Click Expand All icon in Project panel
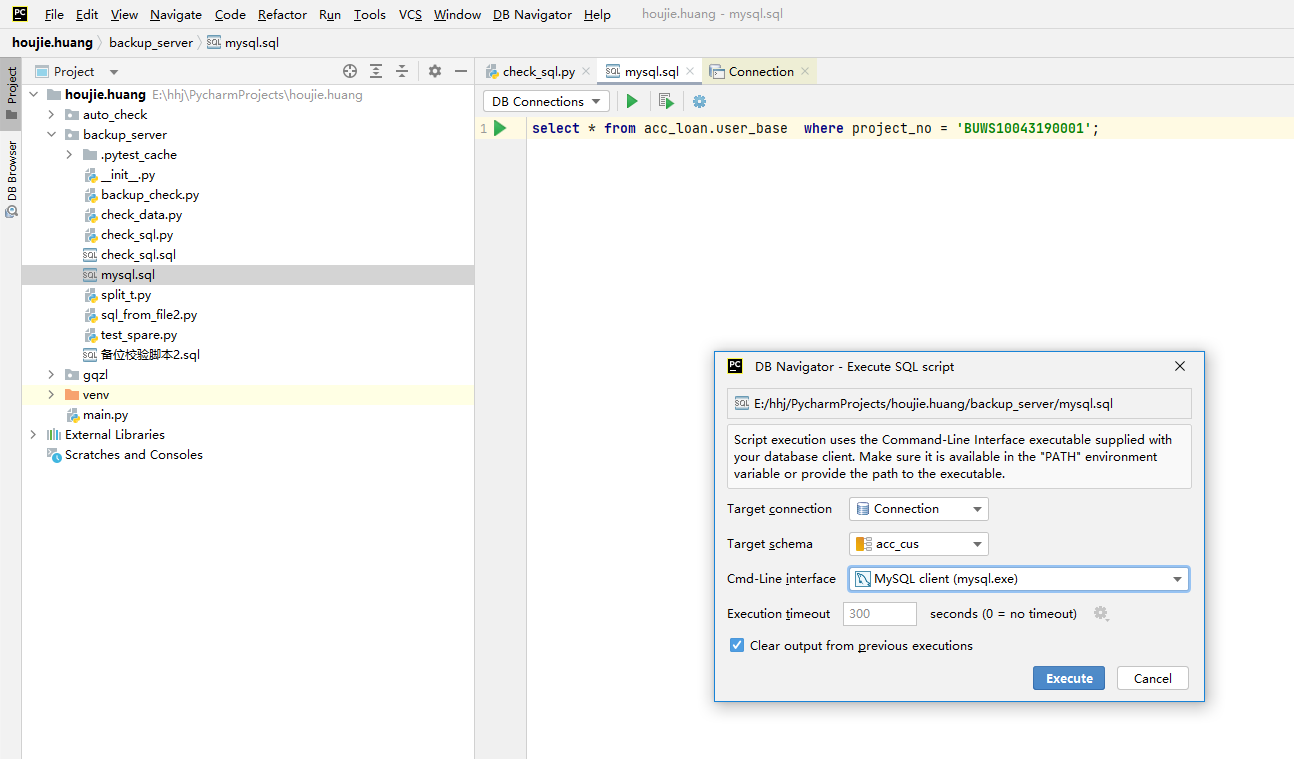Viewport: 1294px width, 759px height. point(376,71)
